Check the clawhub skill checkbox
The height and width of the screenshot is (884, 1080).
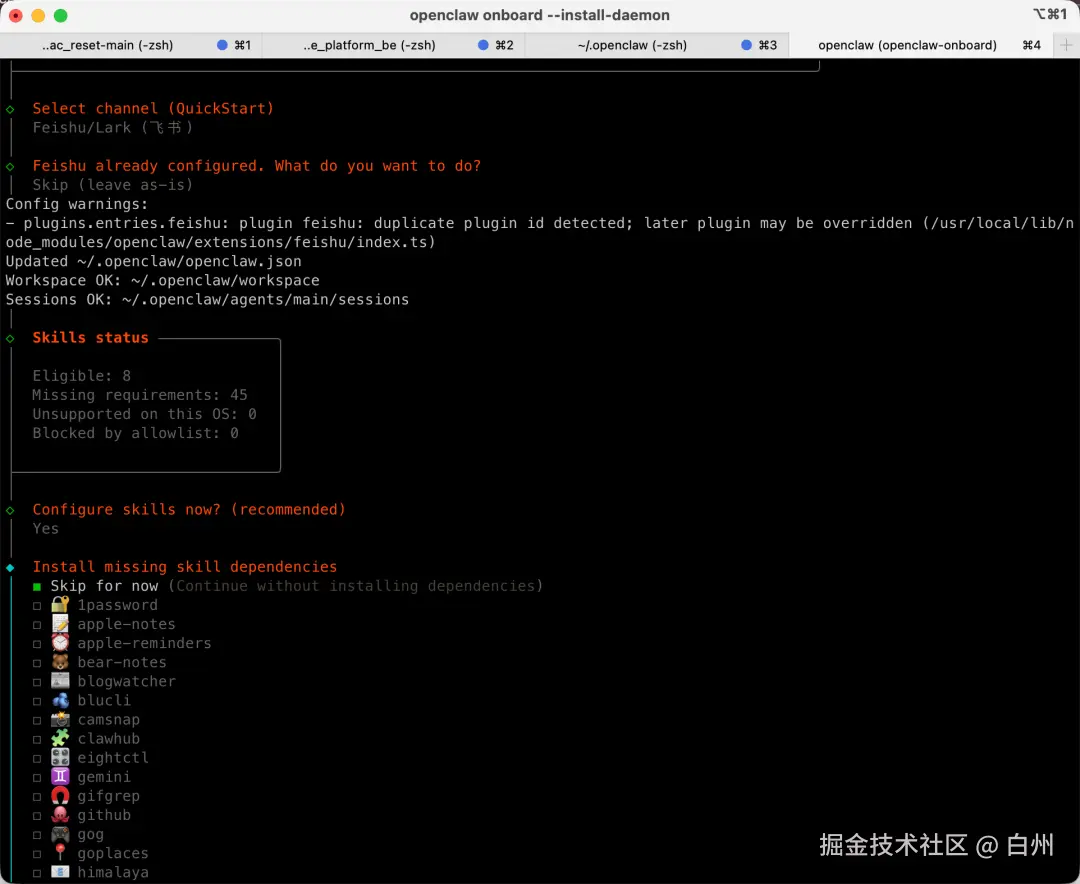tap(37, 739)
